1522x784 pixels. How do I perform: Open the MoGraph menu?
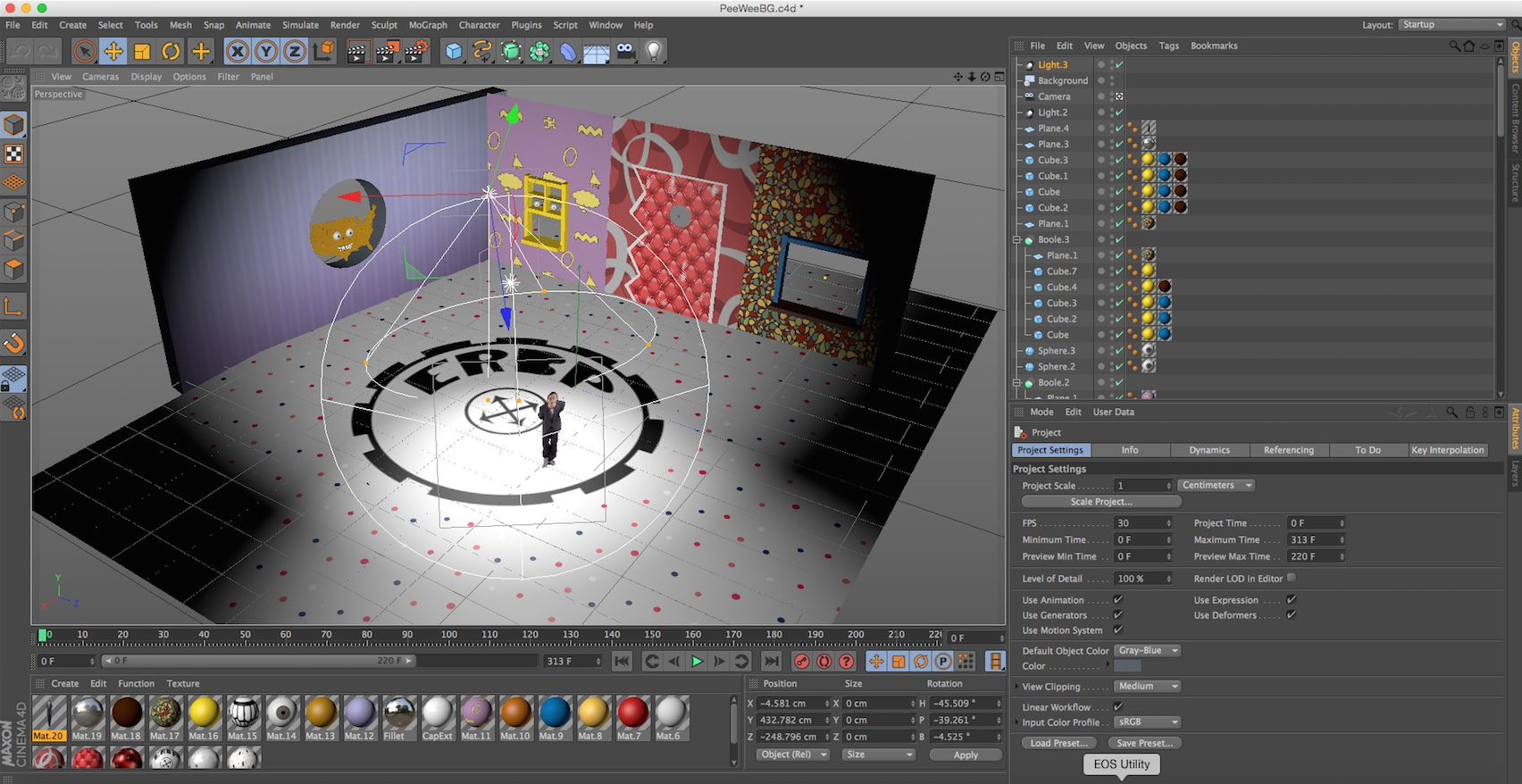[428, 25]
